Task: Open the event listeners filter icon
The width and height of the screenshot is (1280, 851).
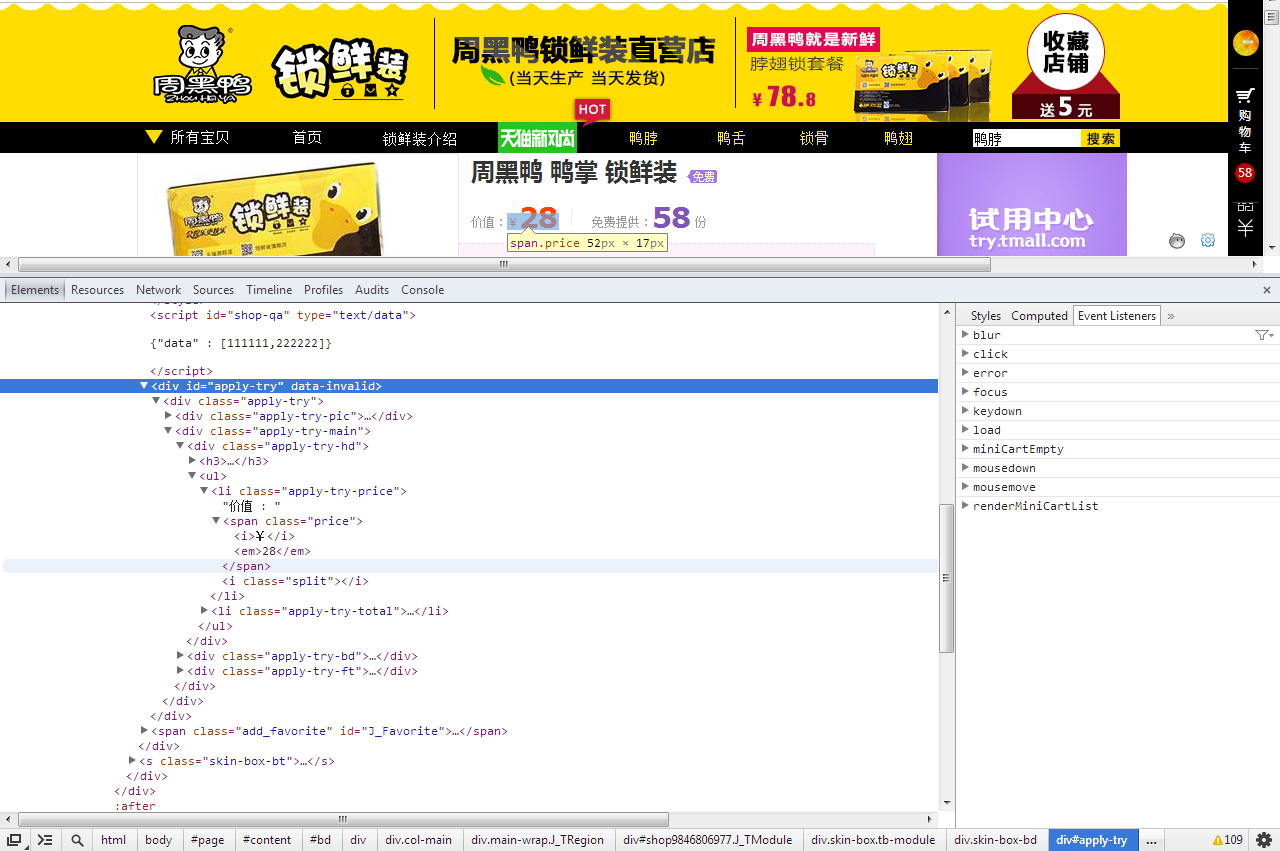Action: (1264, 335)
